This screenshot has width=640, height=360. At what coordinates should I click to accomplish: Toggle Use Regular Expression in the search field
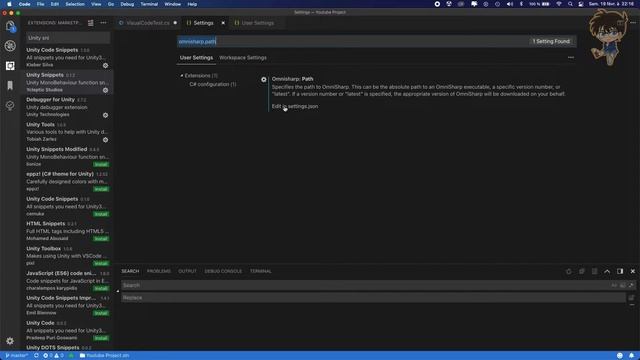click(631, 285)
